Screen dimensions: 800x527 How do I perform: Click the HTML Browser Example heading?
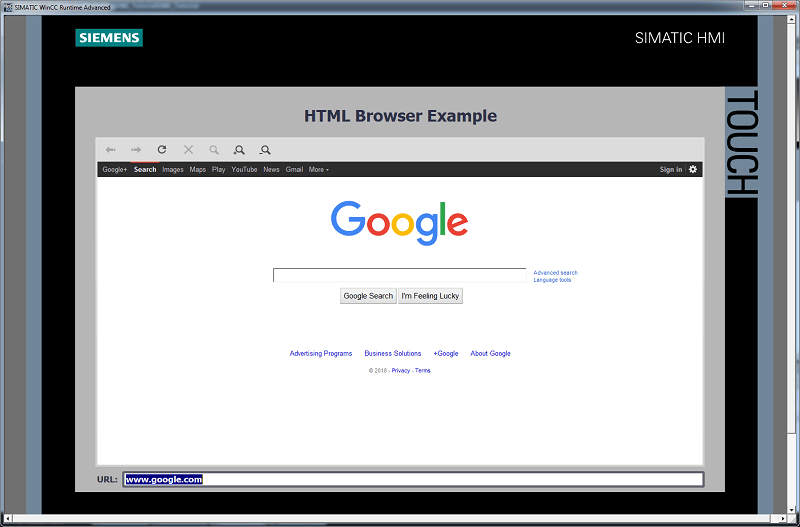(400, 116)
